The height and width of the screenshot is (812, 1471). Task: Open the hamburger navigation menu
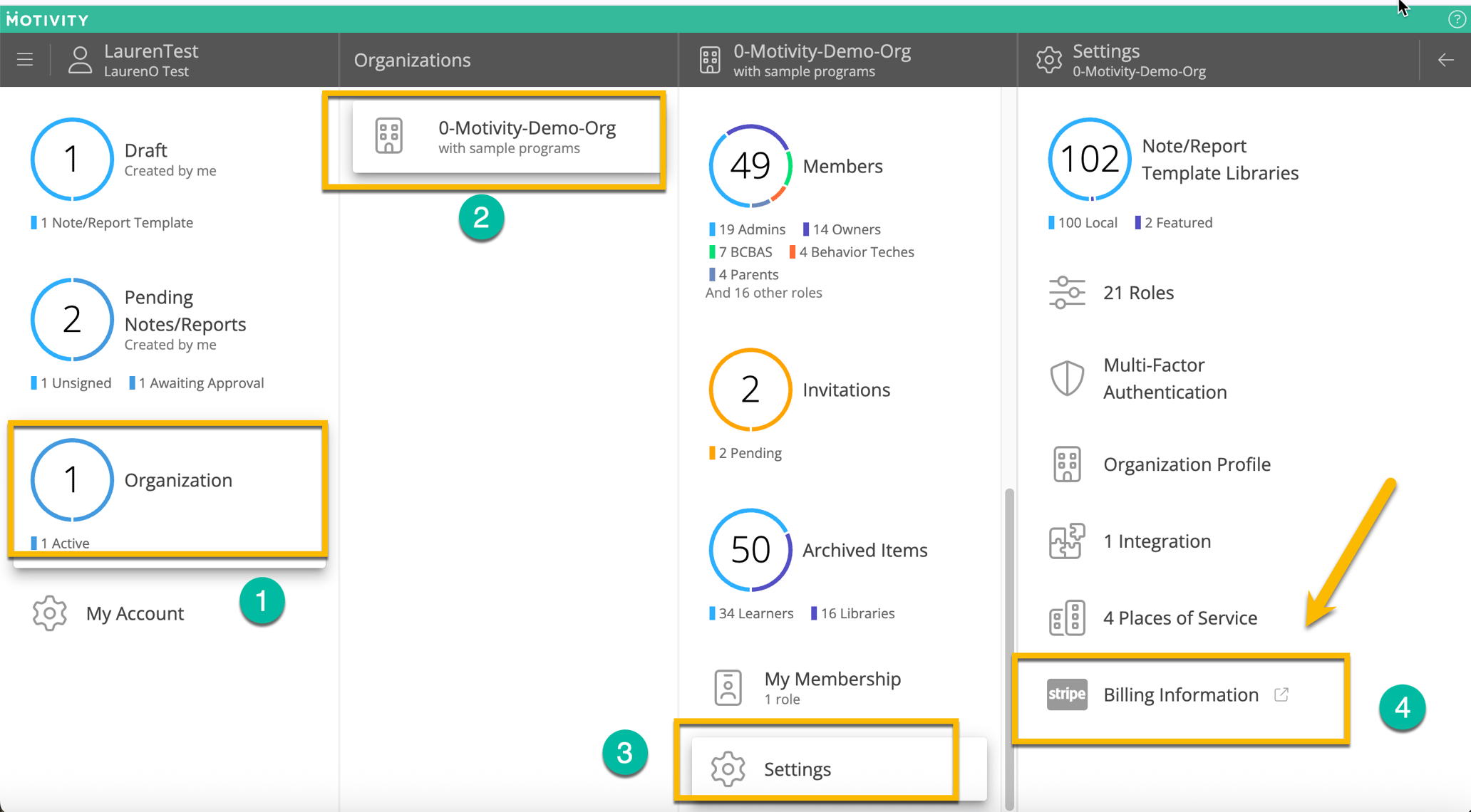(24, 60)
